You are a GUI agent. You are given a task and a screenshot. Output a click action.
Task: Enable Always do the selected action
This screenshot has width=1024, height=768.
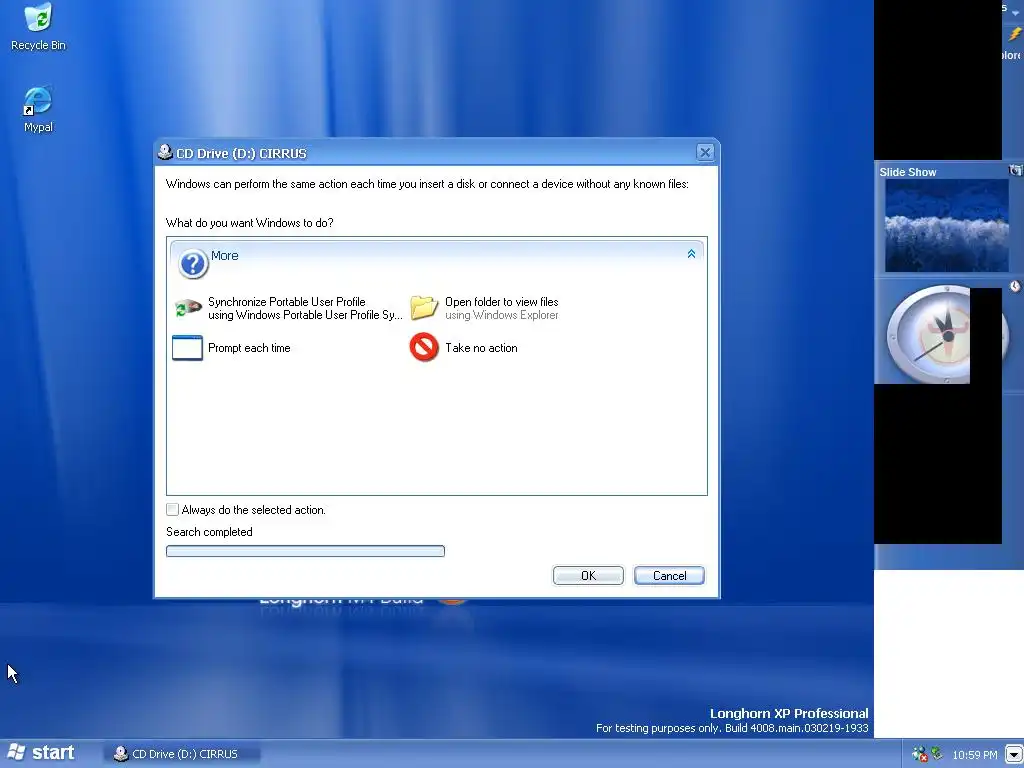(172, 509)
